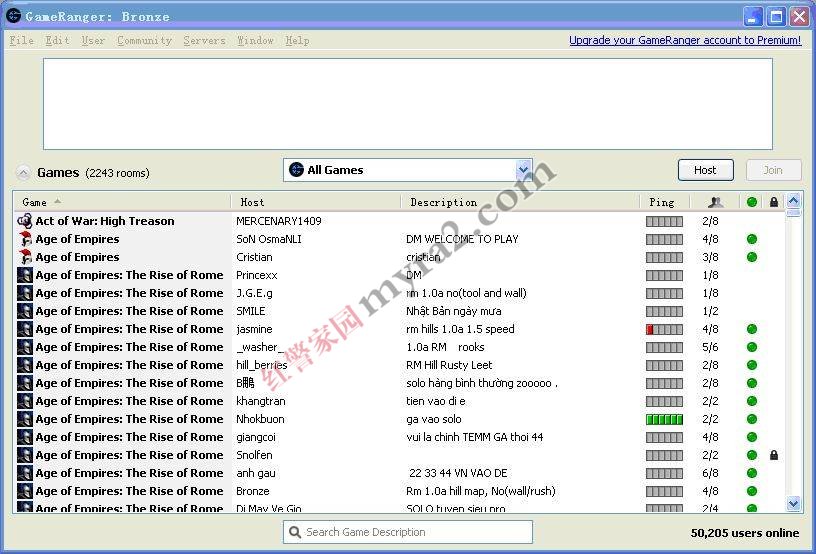Select description '22 33 44 VN VAO DE'
The image size is (816, 554).
point(458,473)
